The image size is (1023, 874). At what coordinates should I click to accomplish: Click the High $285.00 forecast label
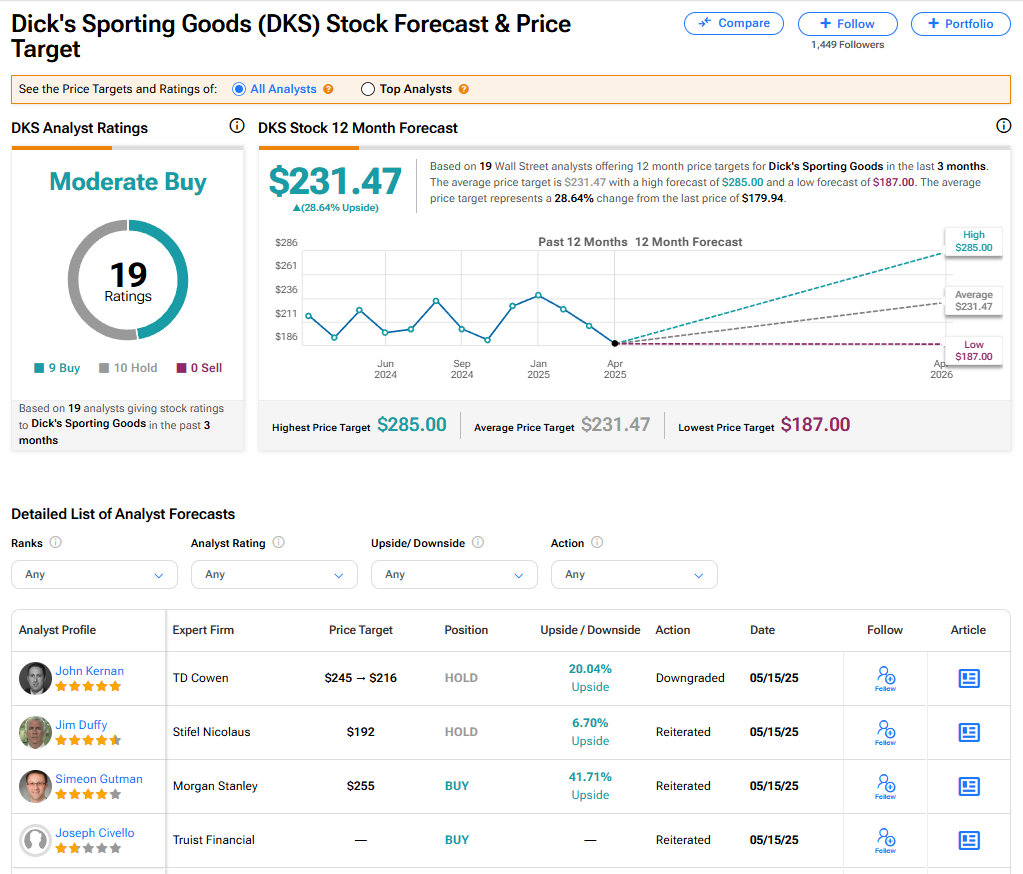click(973, 241)
